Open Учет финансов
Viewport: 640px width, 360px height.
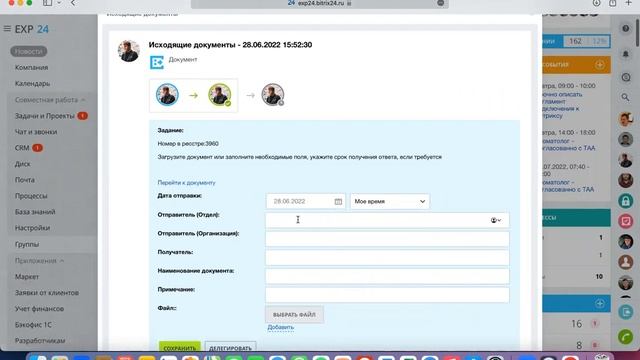39,309
